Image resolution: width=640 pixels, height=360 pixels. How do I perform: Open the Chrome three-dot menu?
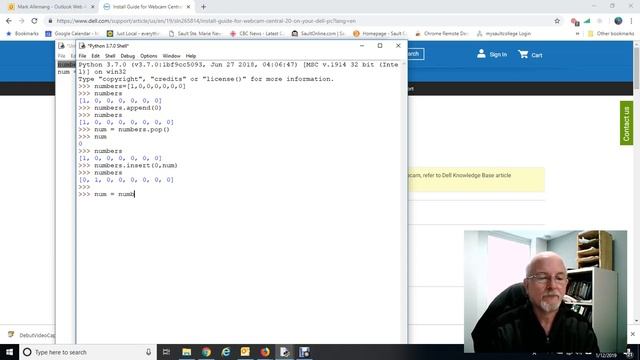pyautogui.click(x=631, y=21)
